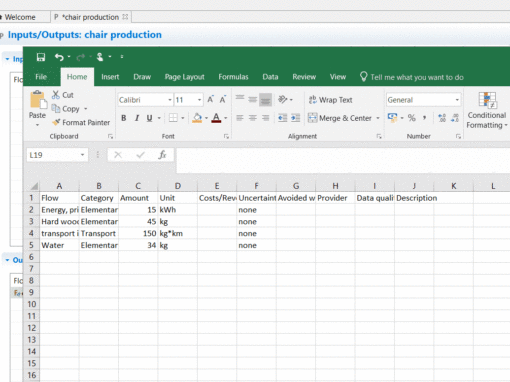Toggle Underline formatting
The height and width of the screenshot is (382, 510).
pos(149,118)
